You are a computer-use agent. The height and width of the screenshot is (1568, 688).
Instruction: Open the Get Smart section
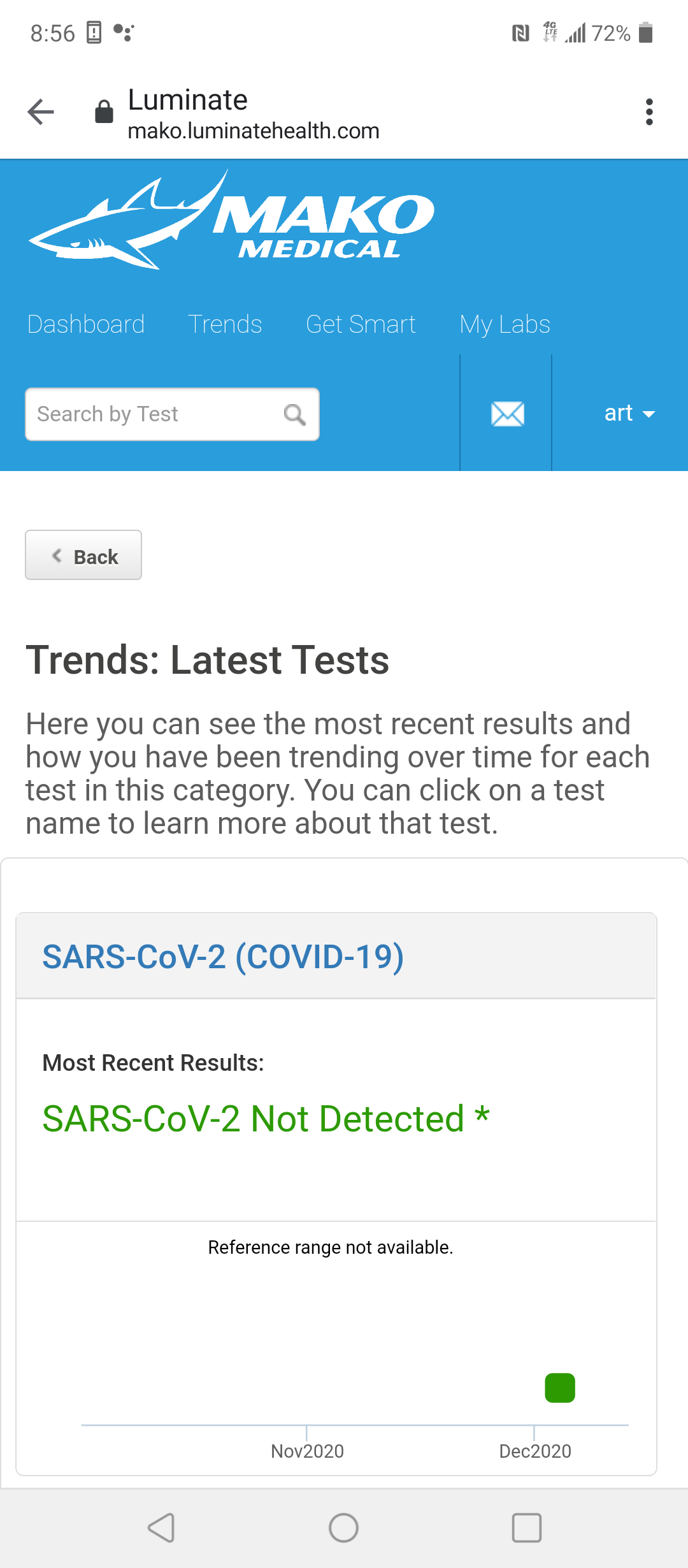tap(361, 324)
